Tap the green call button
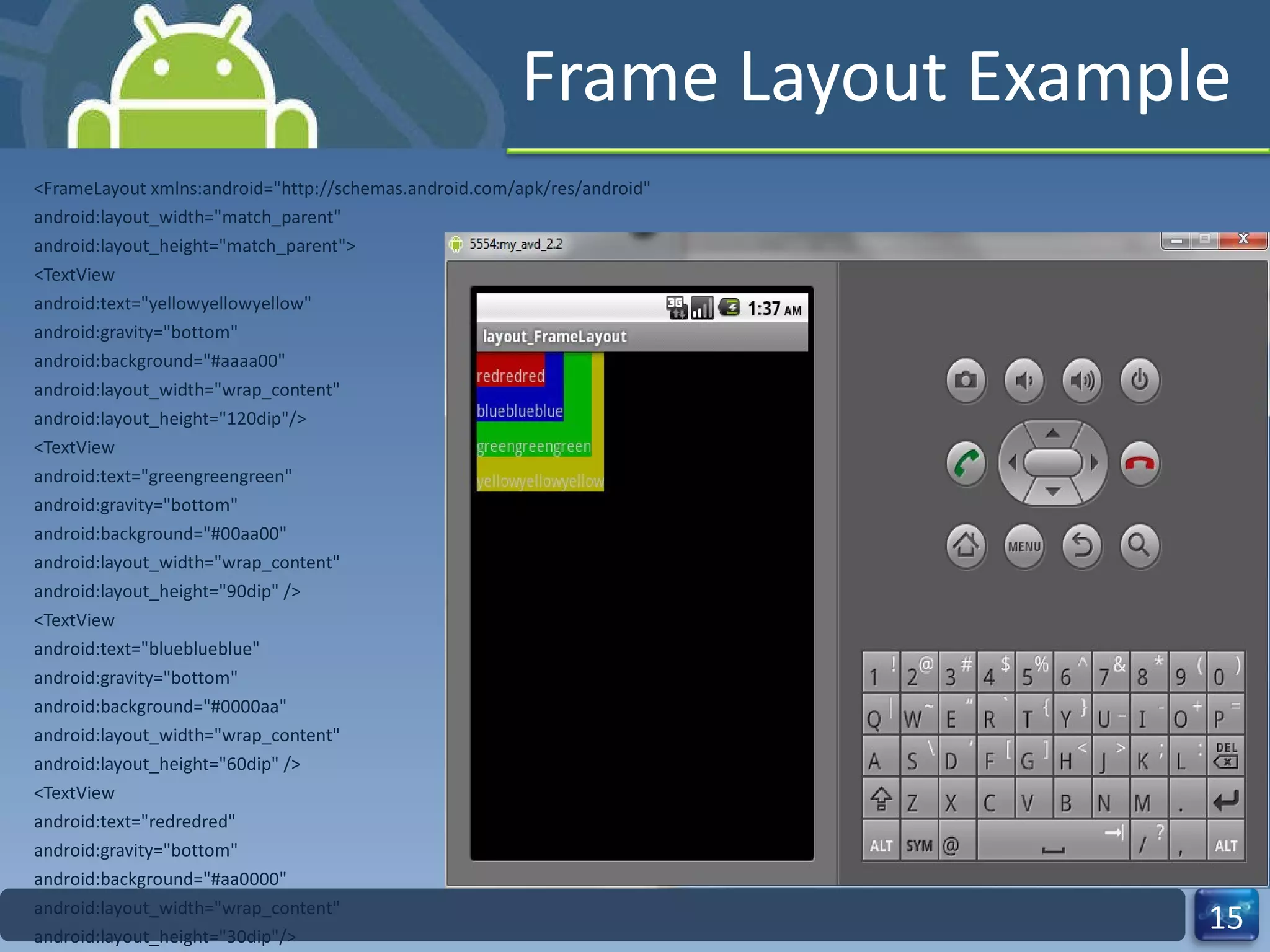1270x952 pixels. (966, 463)
